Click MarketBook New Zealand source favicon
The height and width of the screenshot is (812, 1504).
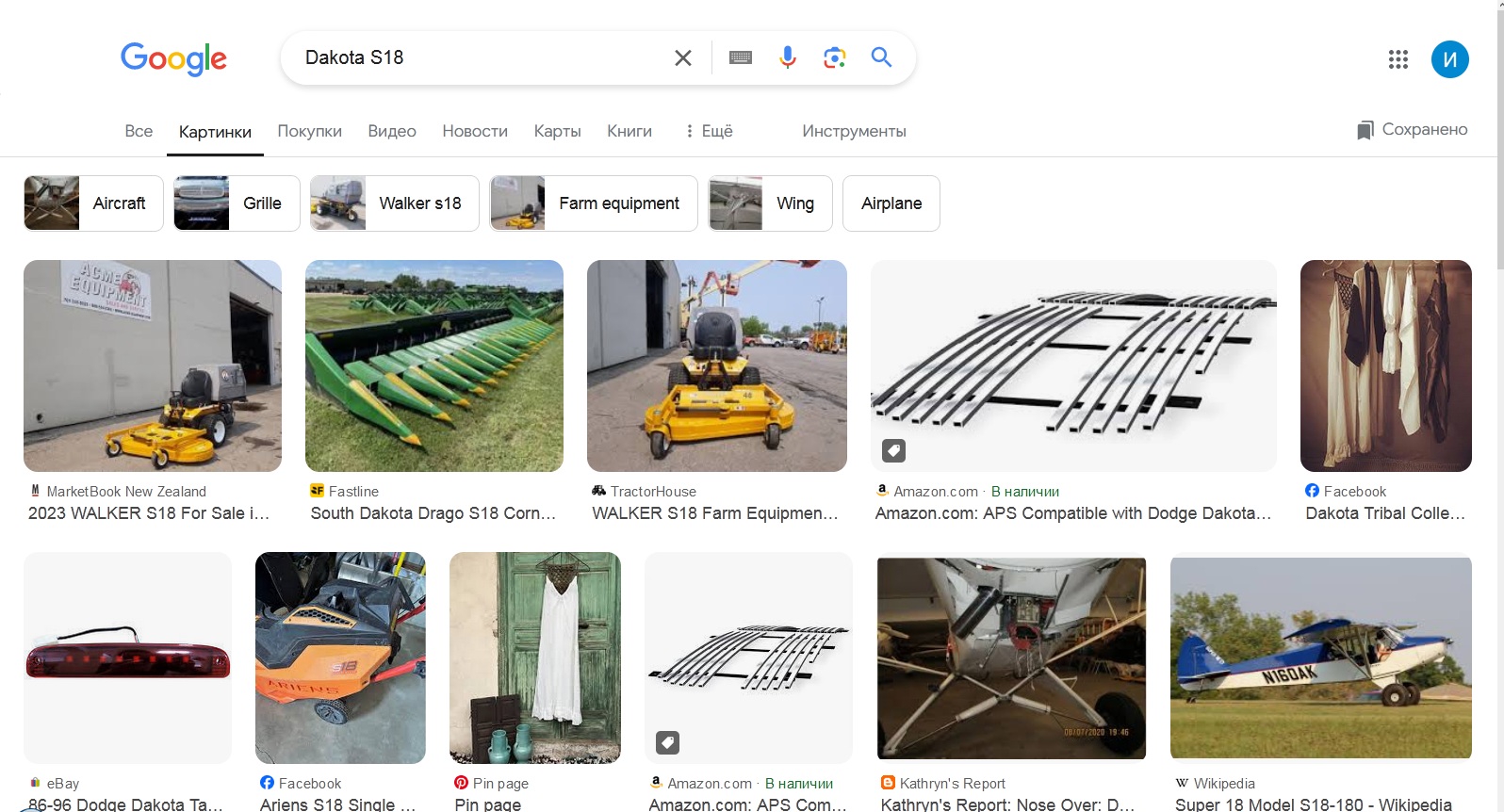pos(35,491)
